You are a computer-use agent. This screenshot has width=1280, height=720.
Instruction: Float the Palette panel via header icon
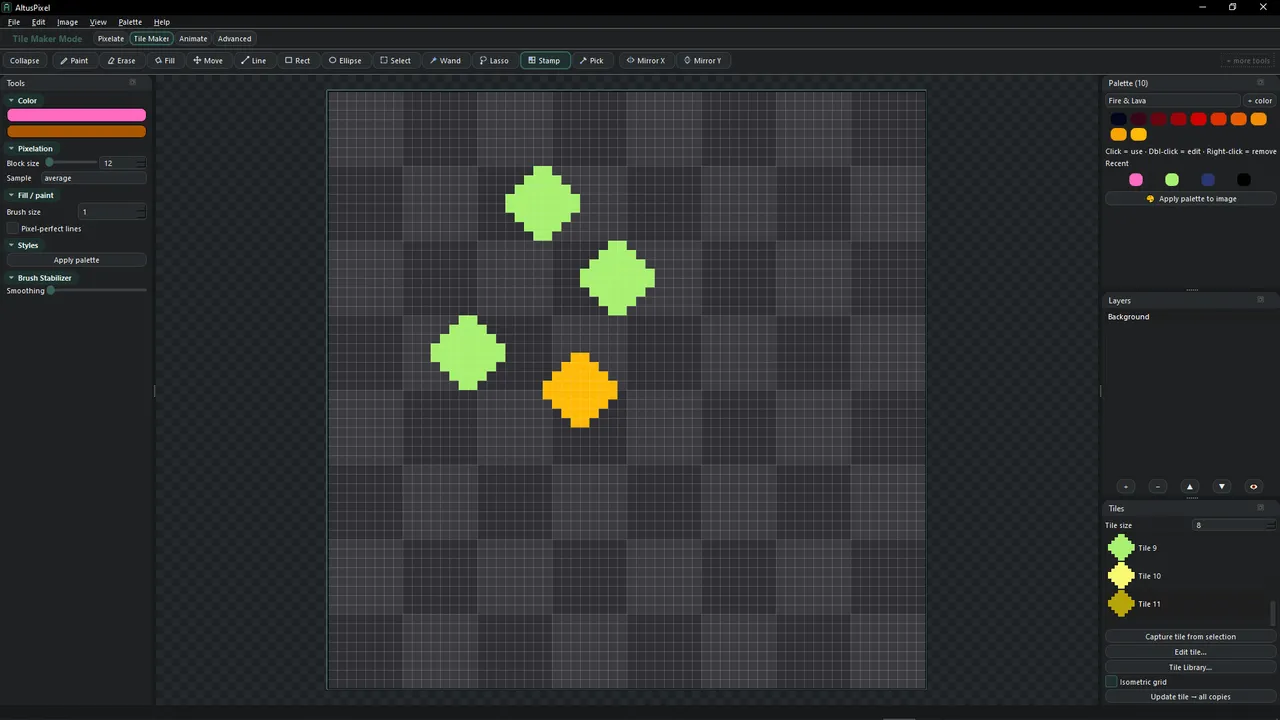(1260, 83)
